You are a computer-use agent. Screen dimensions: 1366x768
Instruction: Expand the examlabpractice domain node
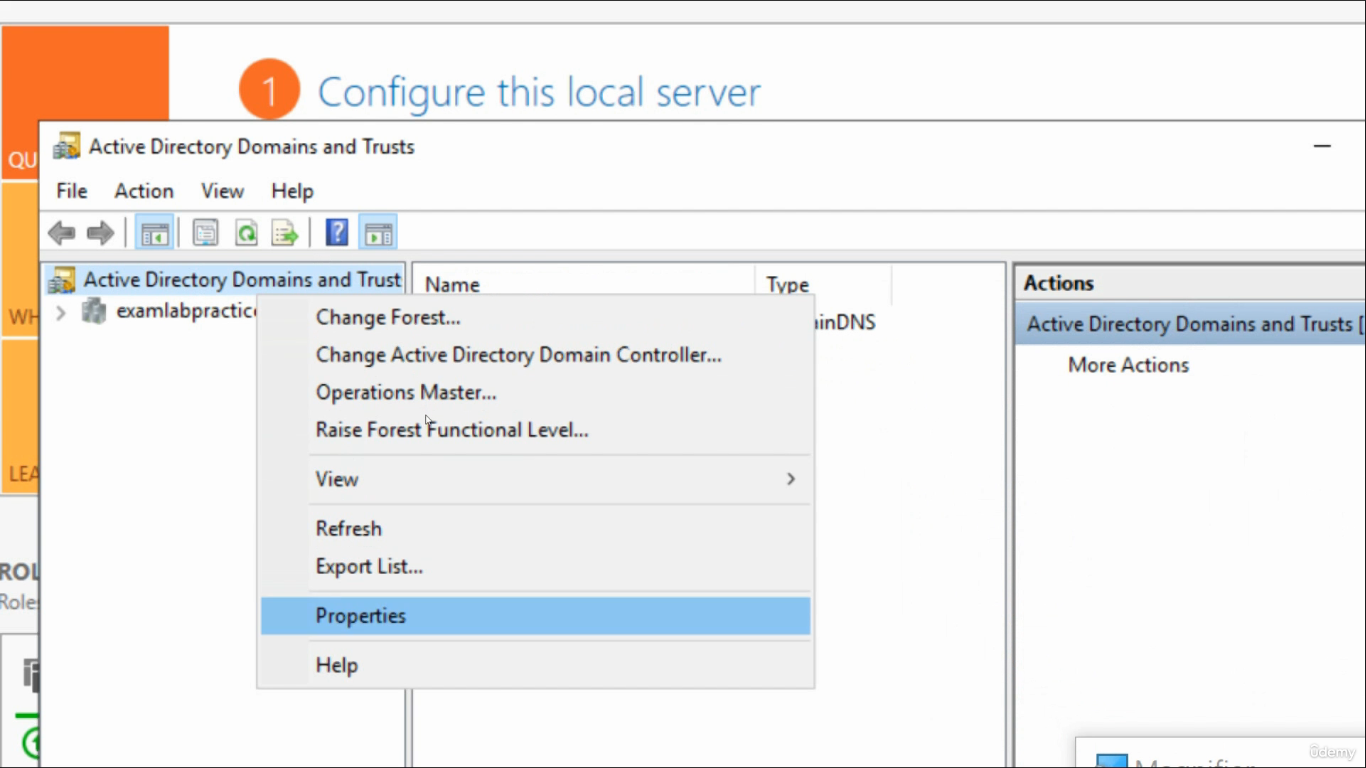pos(61,312)
